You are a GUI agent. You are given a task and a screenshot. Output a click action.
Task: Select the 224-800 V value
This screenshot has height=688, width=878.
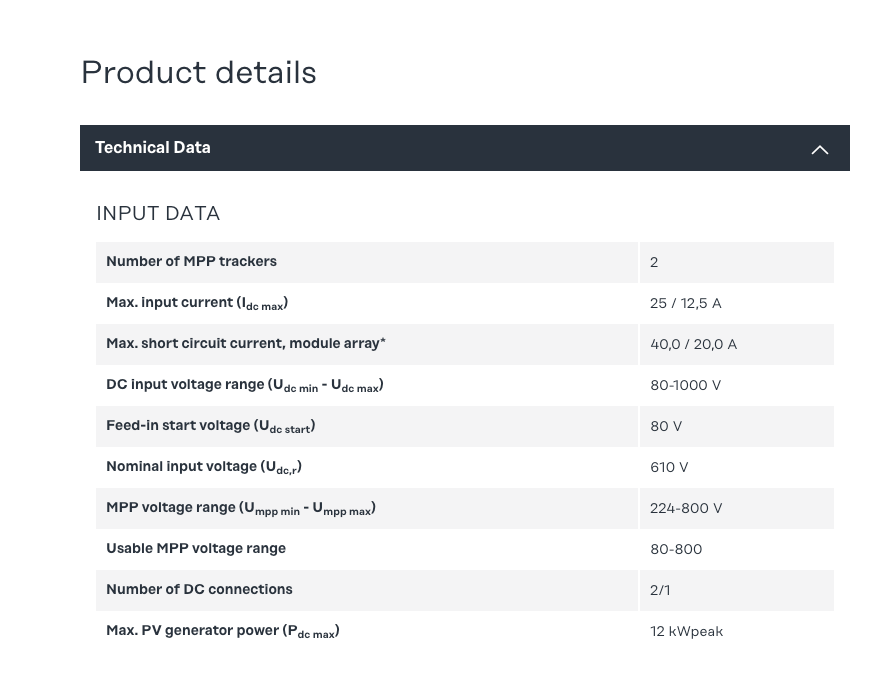pos(686,509)
